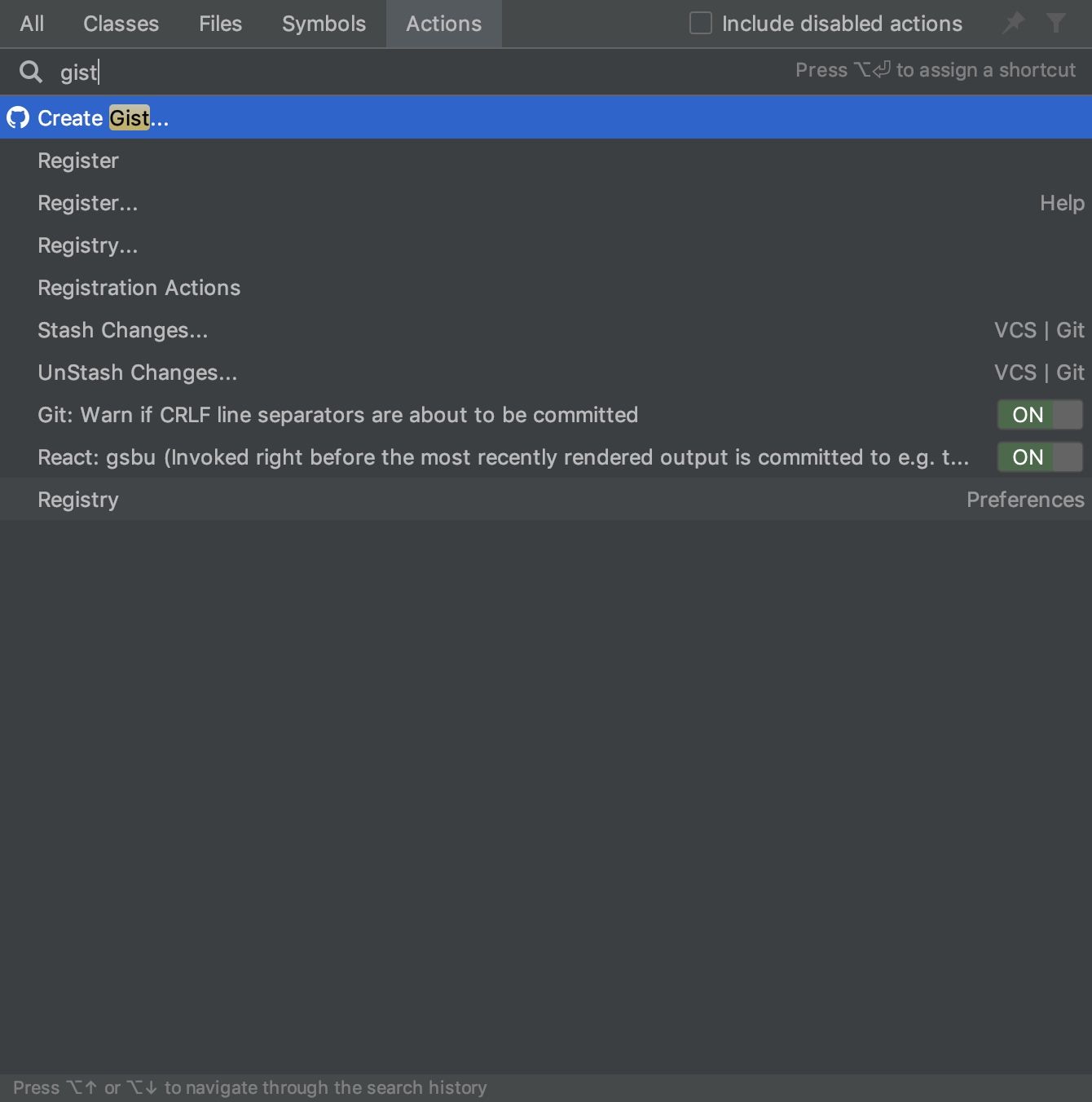Open the Registry... action
The image size is (1092, 1102).
pos(88,245)
